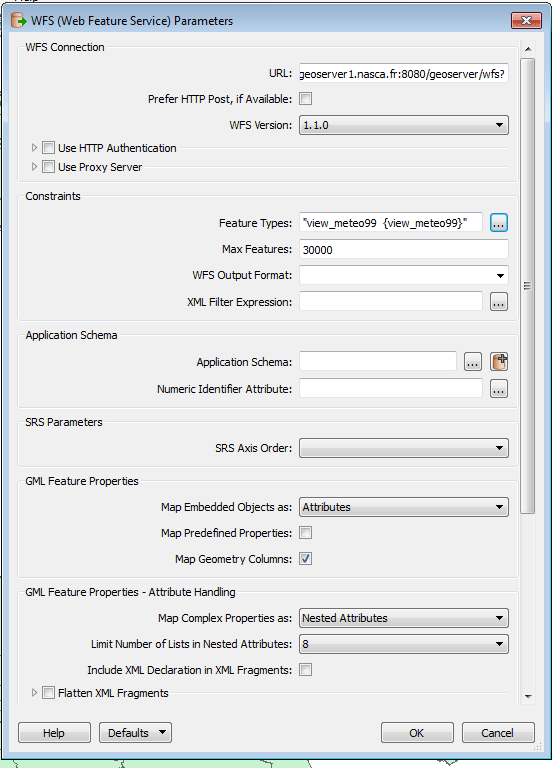Click scrollbar up arrow
Viewport: 552px width, 768px height.
click(528, 49)
